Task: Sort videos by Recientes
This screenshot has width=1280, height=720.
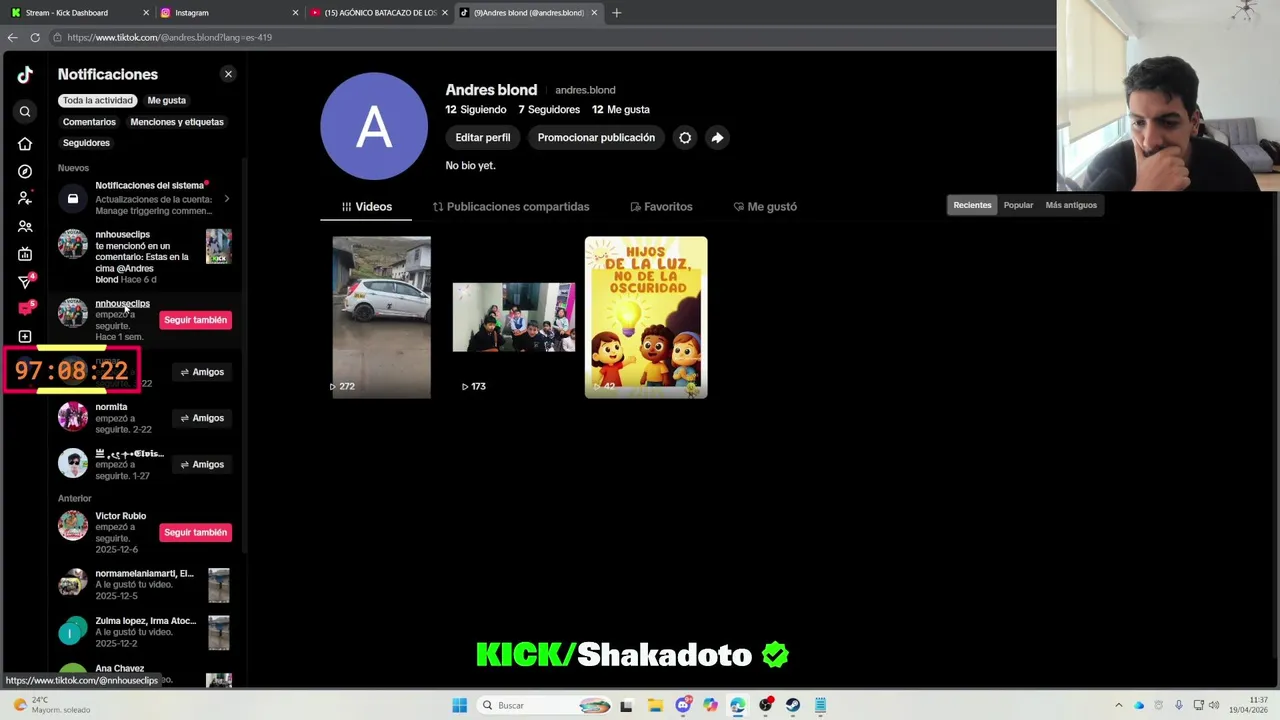Action: tap(972, 205)
